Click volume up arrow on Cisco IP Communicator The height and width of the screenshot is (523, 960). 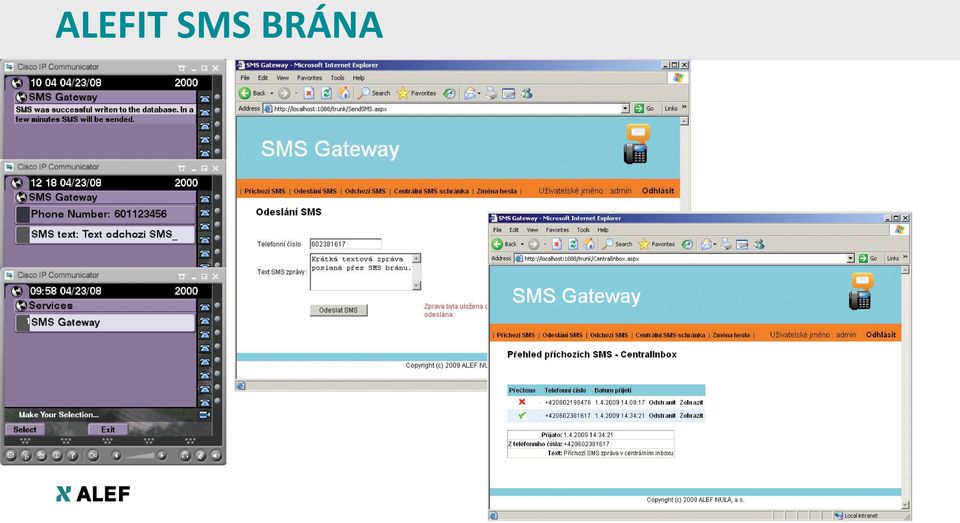click(x=161, y=455)
